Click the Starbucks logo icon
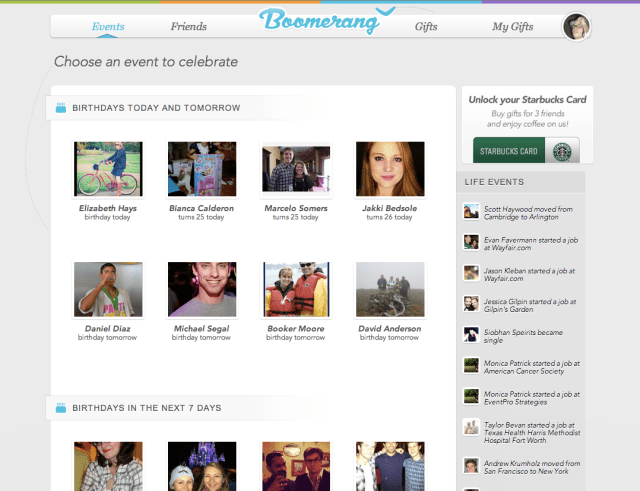Viewport: 640px width, 491px height. pyautogui.click(x=562, y=151)
